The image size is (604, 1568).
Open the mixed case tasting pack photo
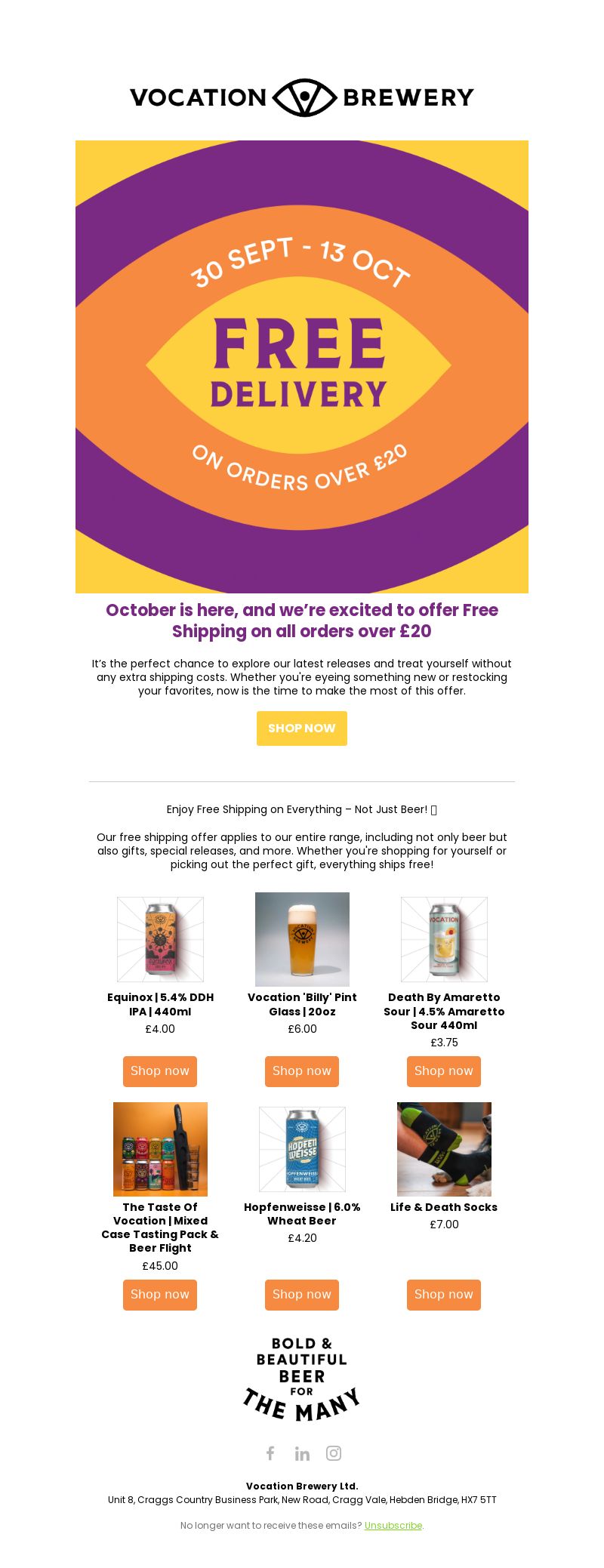[160, 1149]
